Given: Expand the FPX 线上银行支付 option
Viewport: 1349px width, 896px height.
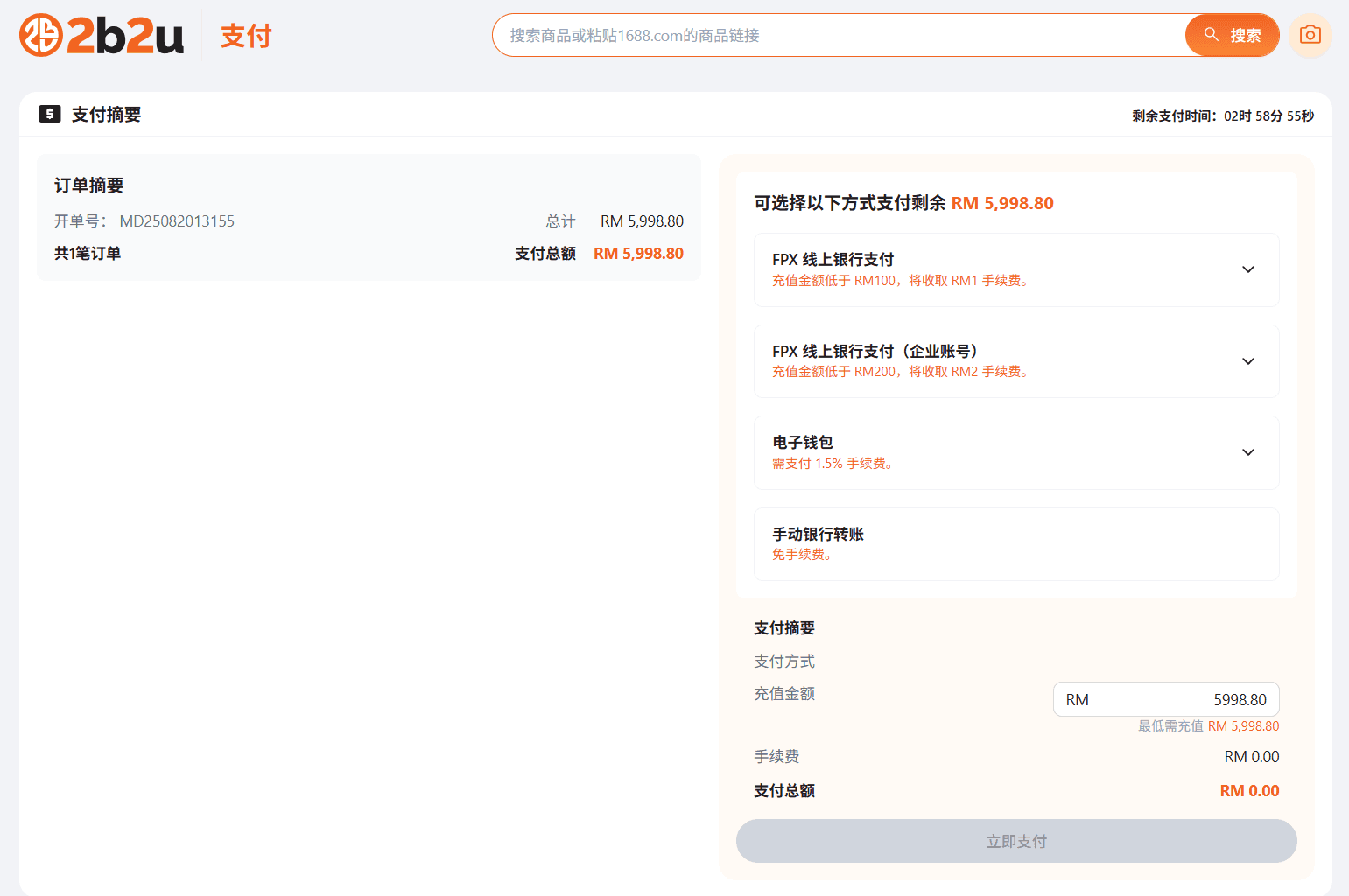Looking at the screenshot, I should pos(1248,269).
